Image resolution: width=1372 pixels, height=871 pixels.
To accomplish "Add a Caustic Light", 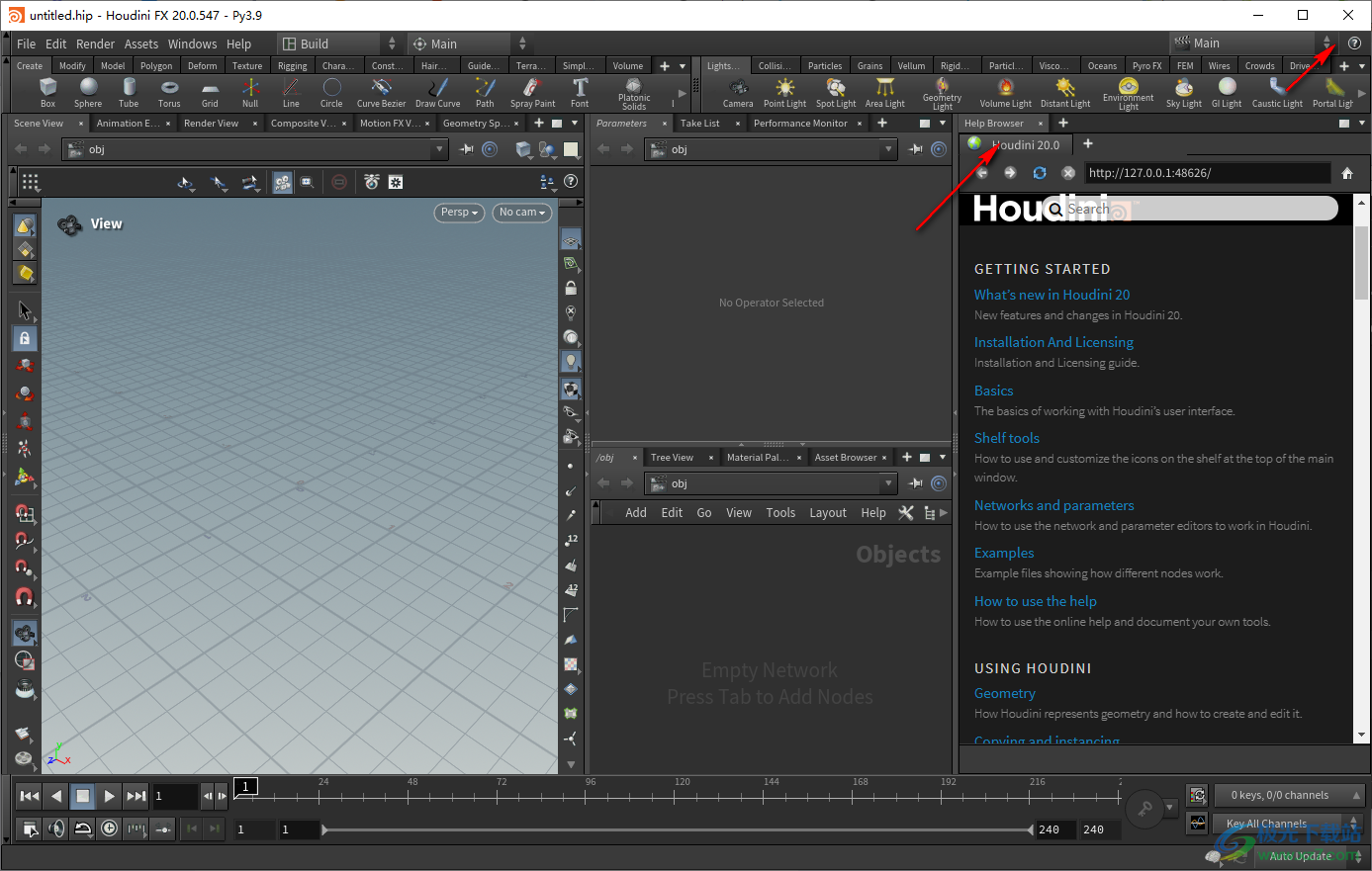I will (x=1277, y=93).
